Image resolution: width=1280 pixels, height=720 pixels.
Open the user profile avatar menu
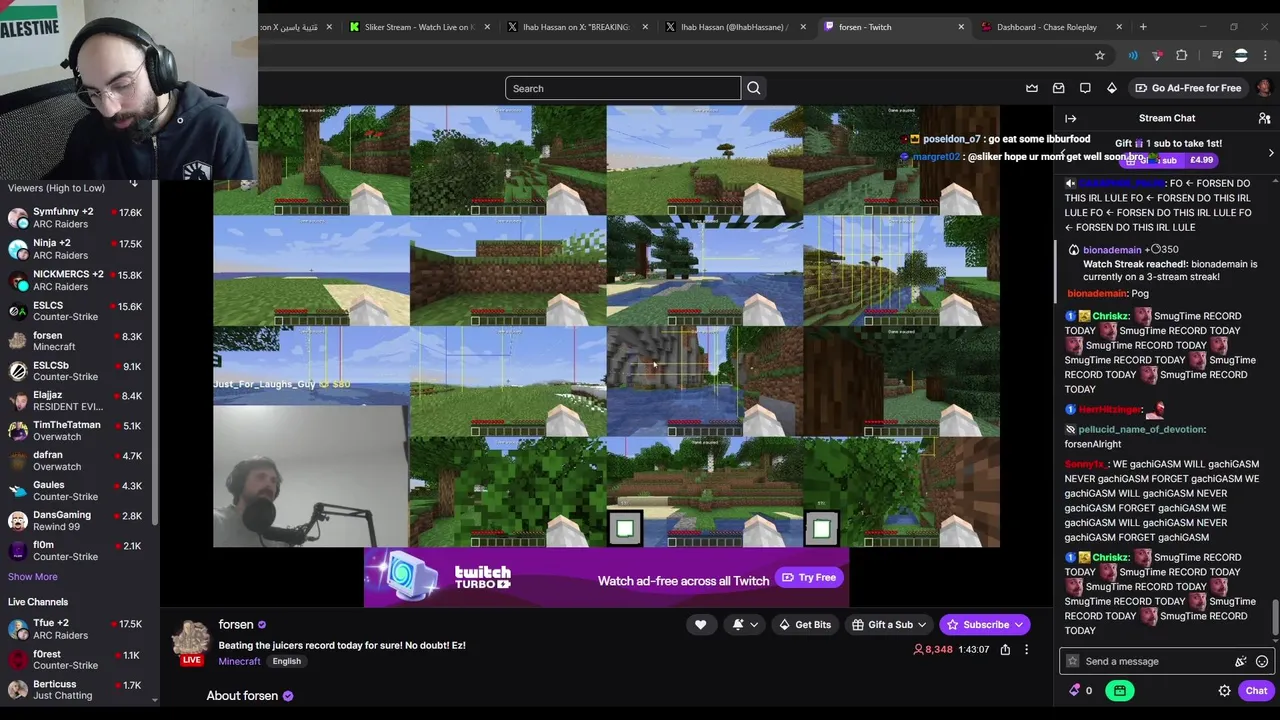1264,88
